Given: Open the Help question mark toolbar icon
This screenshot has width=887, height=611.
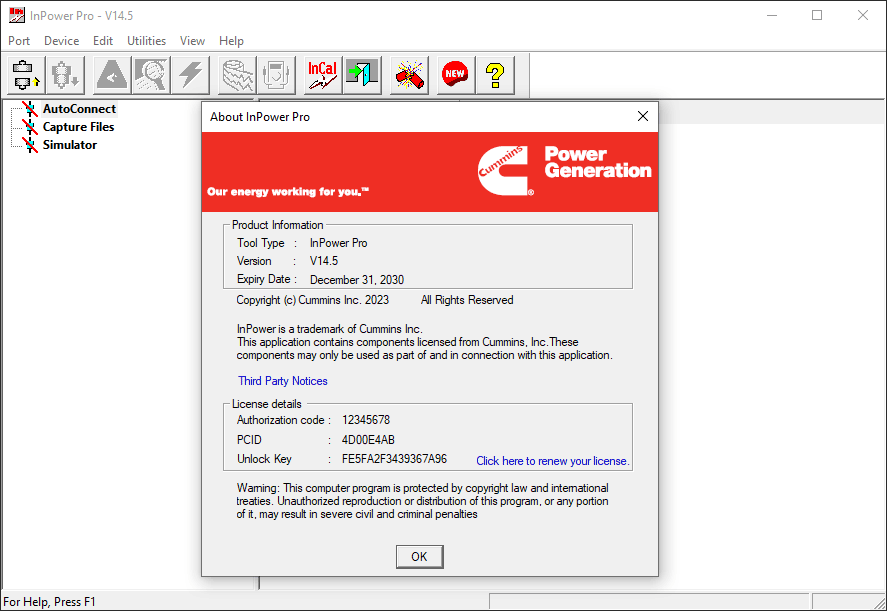Looking at the screenshot, I should point(494,74).
